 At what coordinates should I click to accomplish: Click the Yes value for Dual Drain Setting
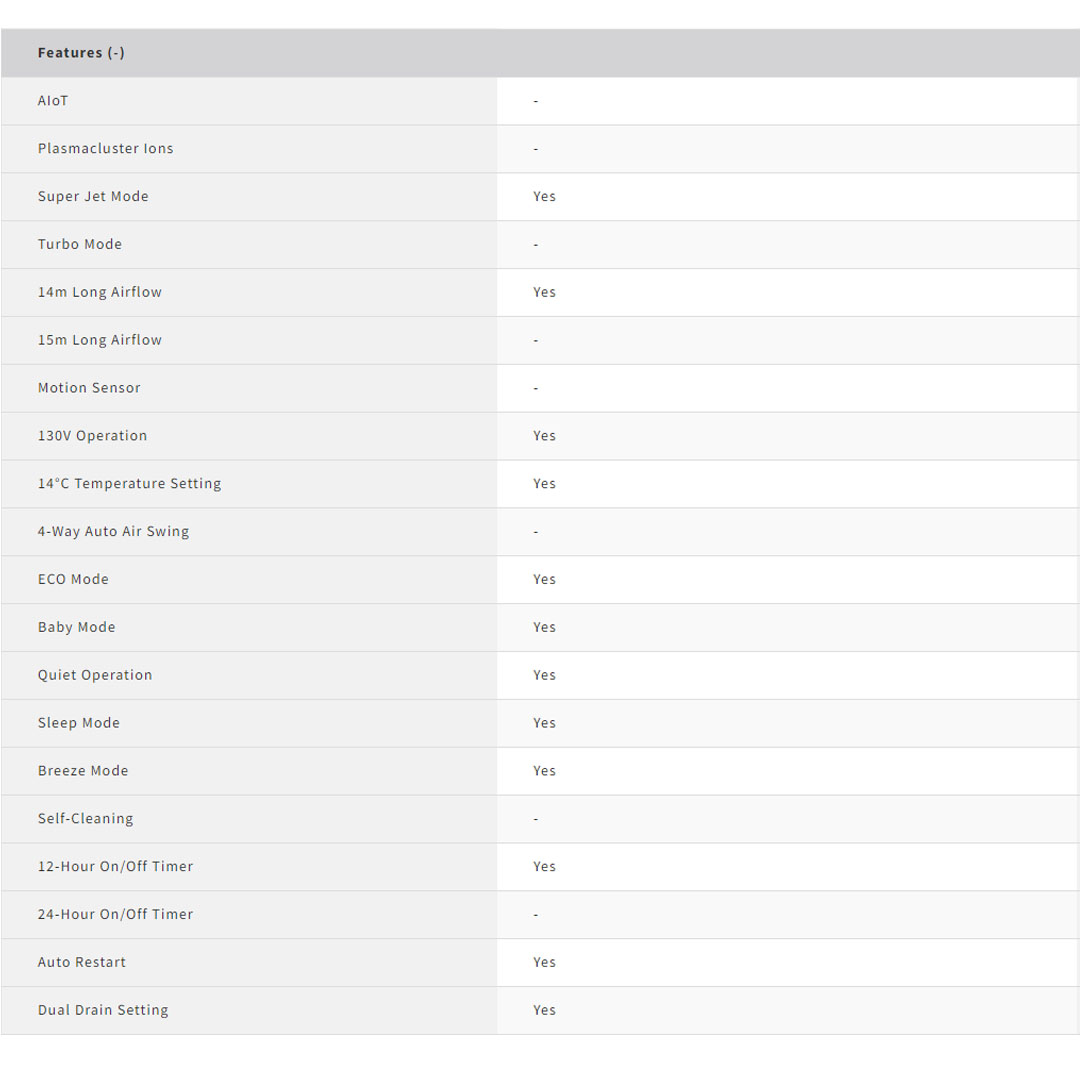pyautogui.click(x=544, y=1010)
